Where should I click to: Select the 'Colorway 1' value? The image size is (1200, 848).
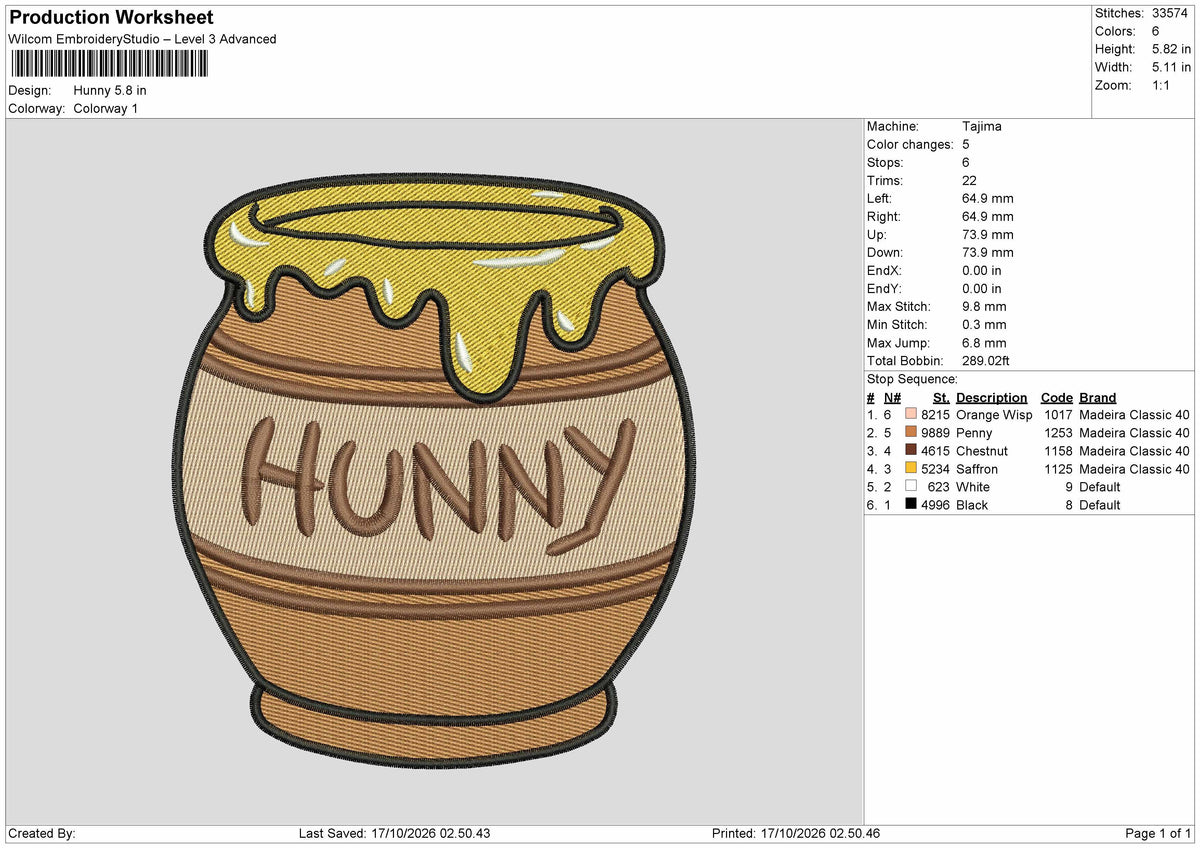[x=106, y=108]
